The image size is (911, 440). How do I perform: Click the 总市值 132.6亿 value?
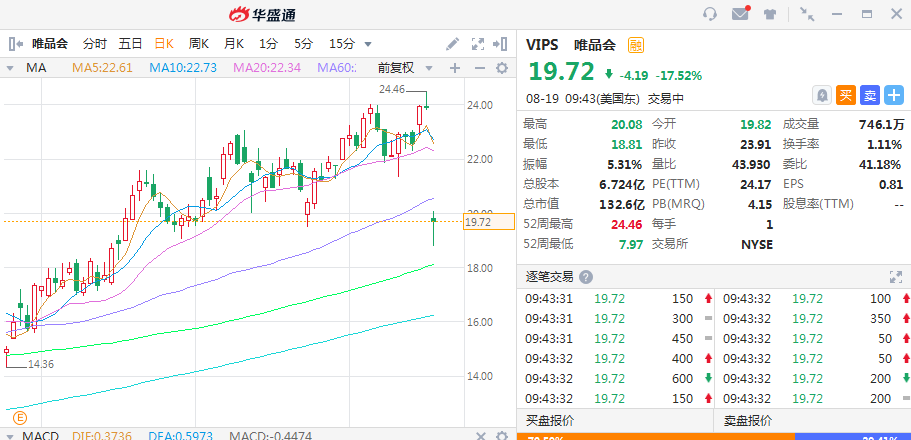coord(622,204)
